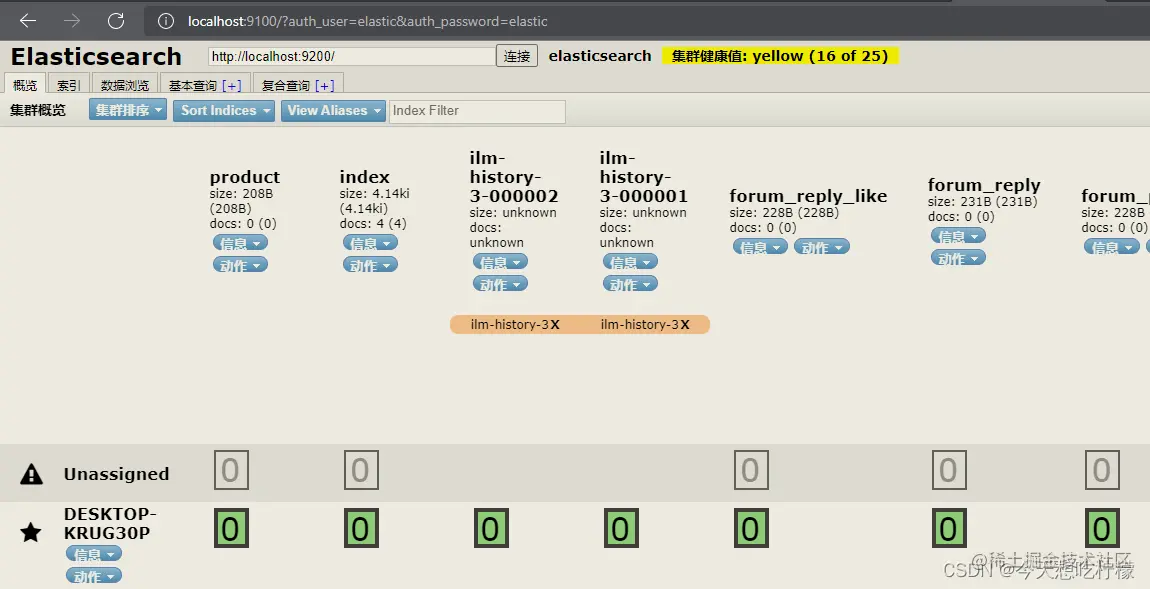Select green shard 0 of product

pyautogui.click(x=231, y=528)
